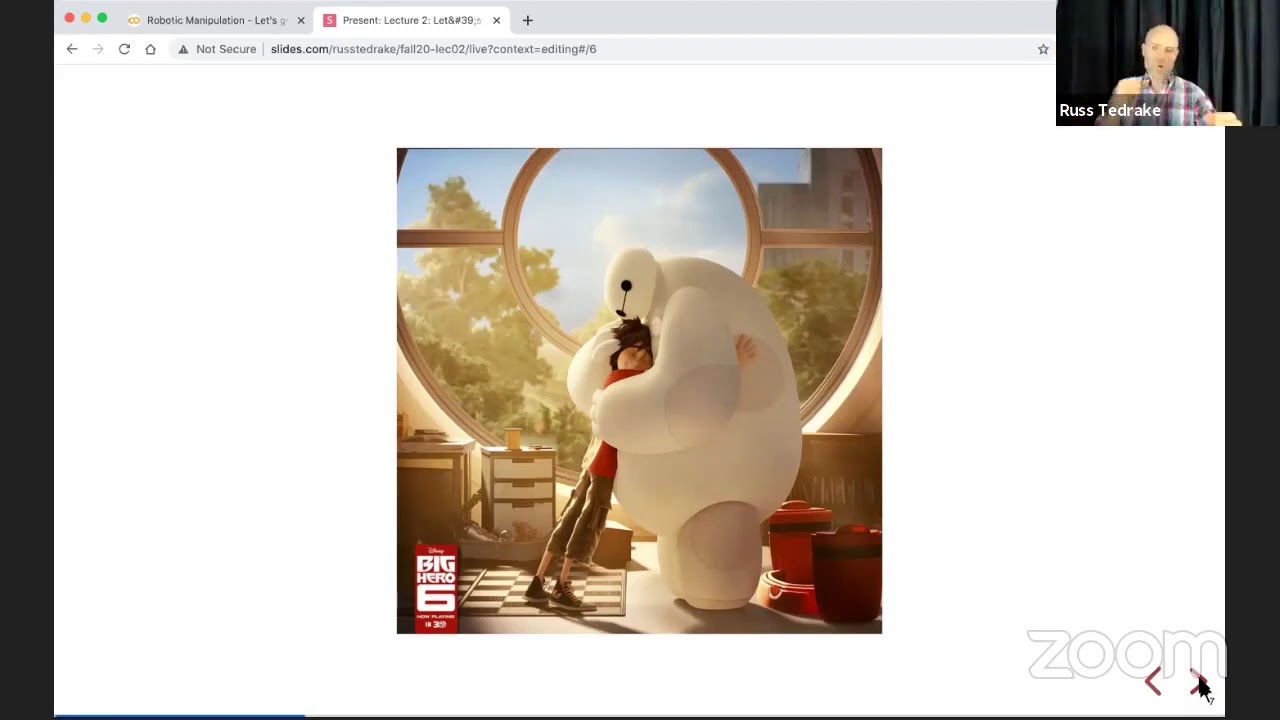Screen dimensions: 1280x720
Task: Open a new browser tab
Action: point(528,20)
